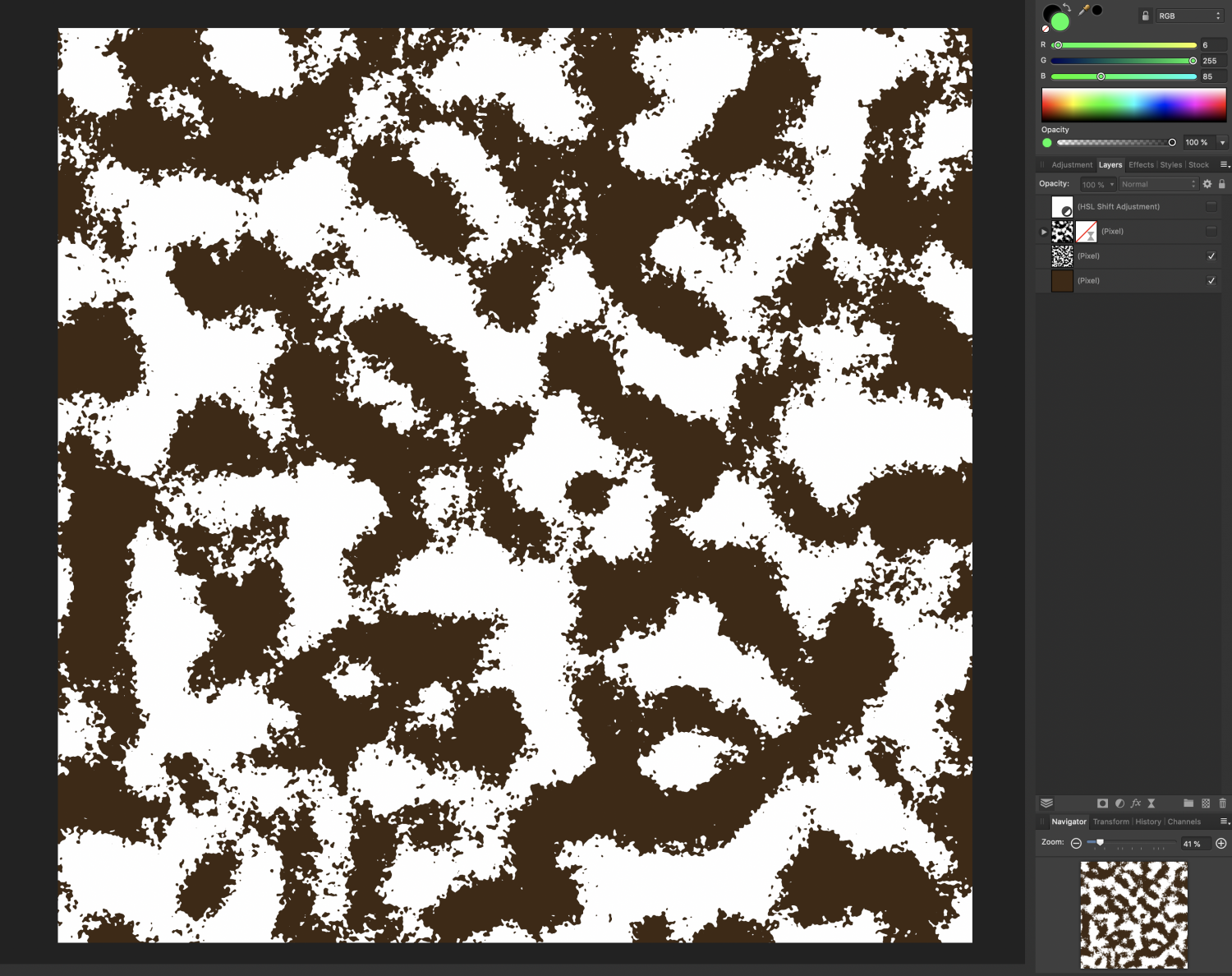Image resolution: width=1232 pixels, height=976 pixels.
Task: Click the fx layer effects icon
Action: click(x=1136, y=803)
